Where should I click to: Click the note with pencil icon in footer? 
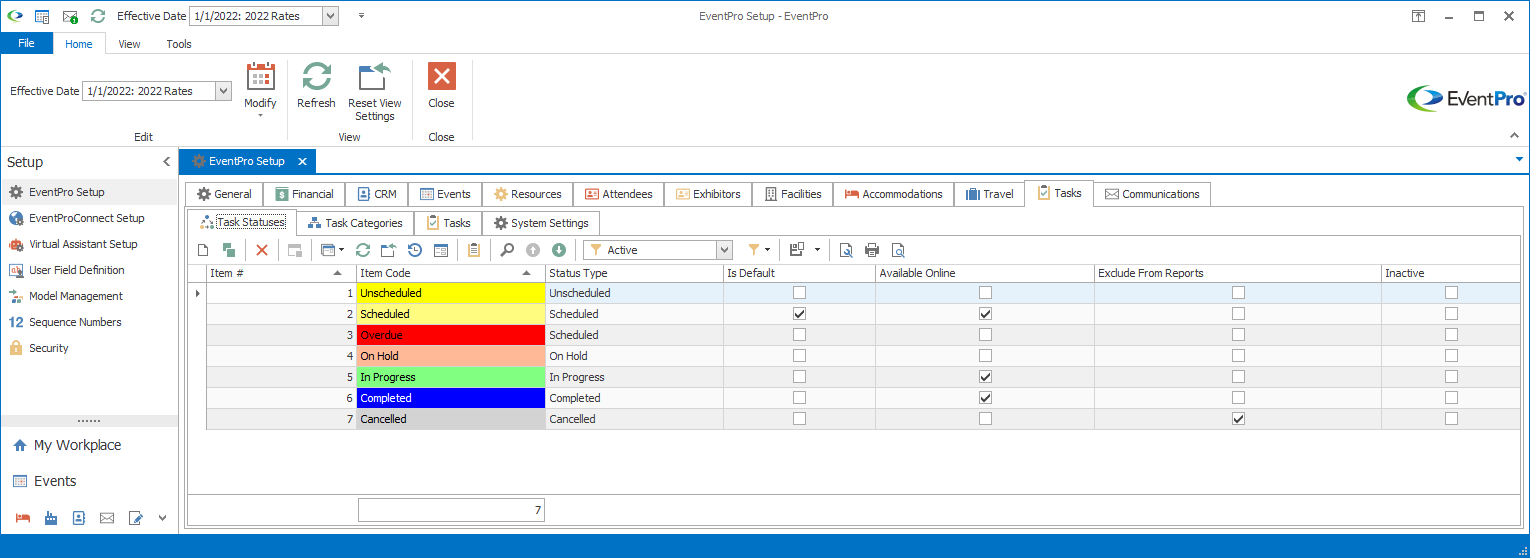(136, 518)
